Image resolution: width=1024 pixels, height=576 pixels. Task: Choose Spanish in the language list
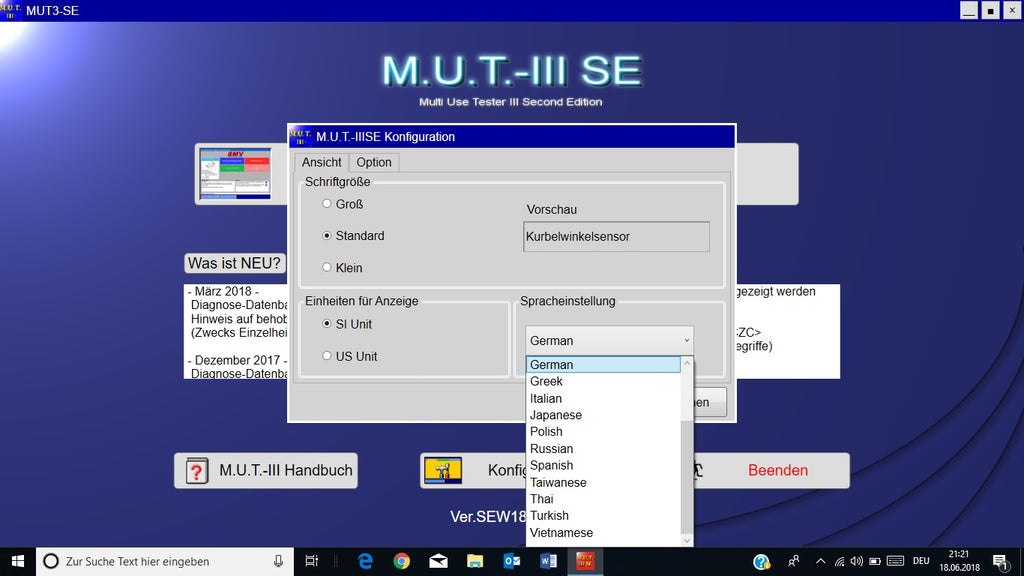point(603,465)
